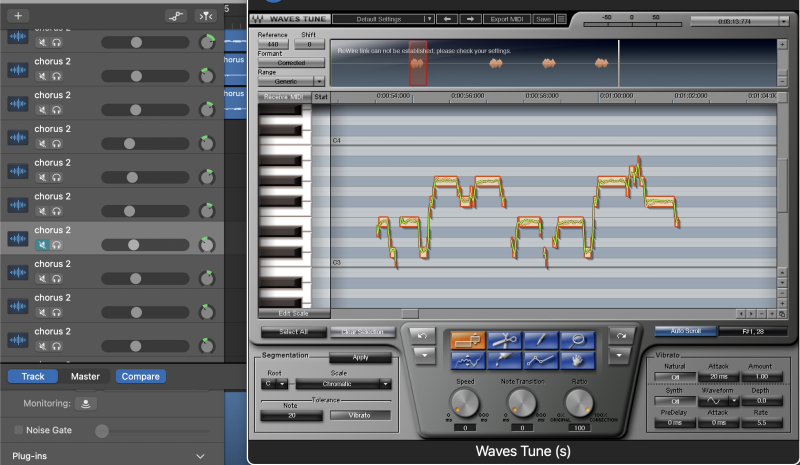Viewport: 800px width, 465px height.
Task: Click the Catch Playhead icon in track header
Action: (x=206, y=16)
